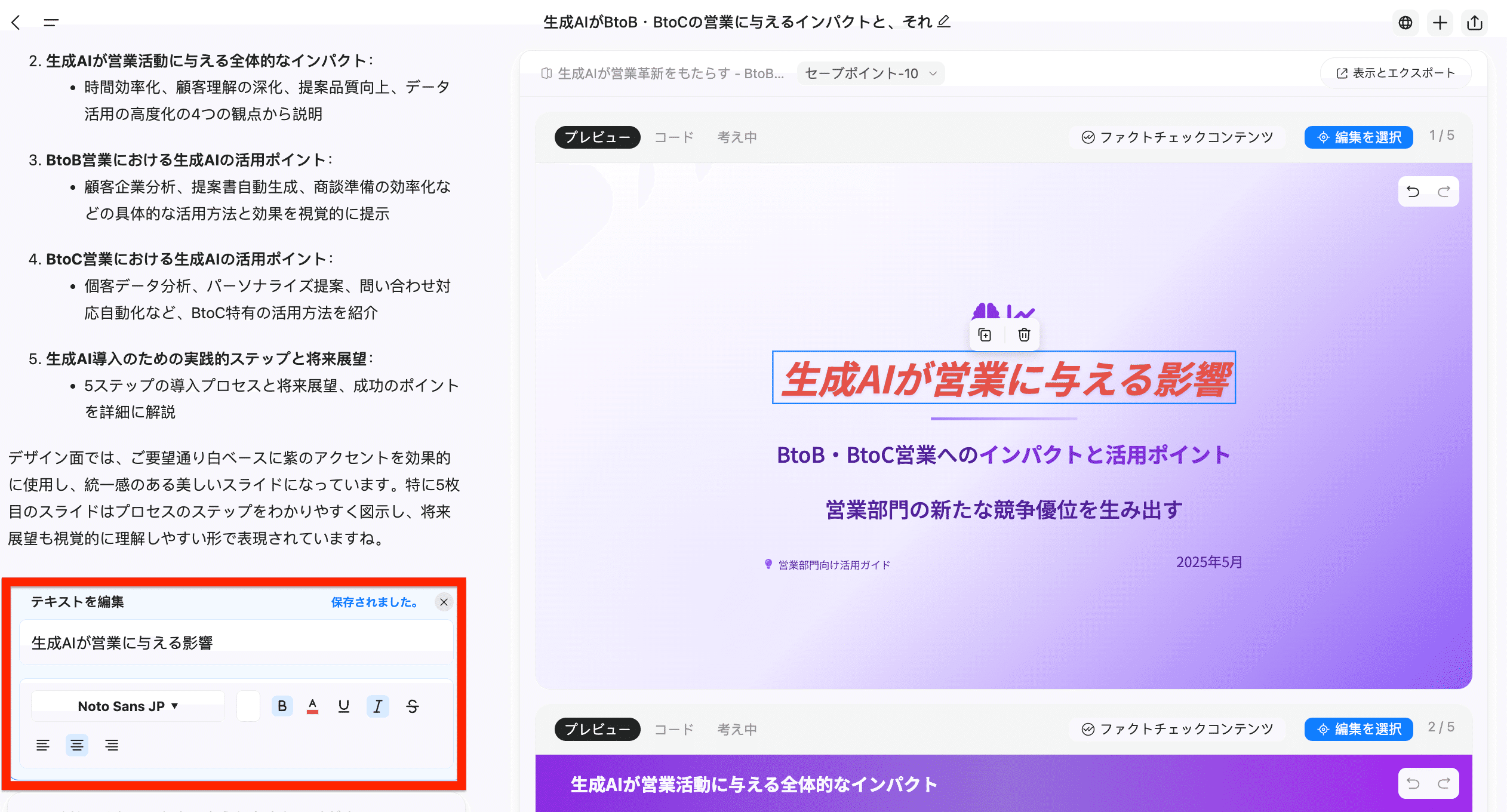Click 表示とエクスポート button

(1395, 73)
